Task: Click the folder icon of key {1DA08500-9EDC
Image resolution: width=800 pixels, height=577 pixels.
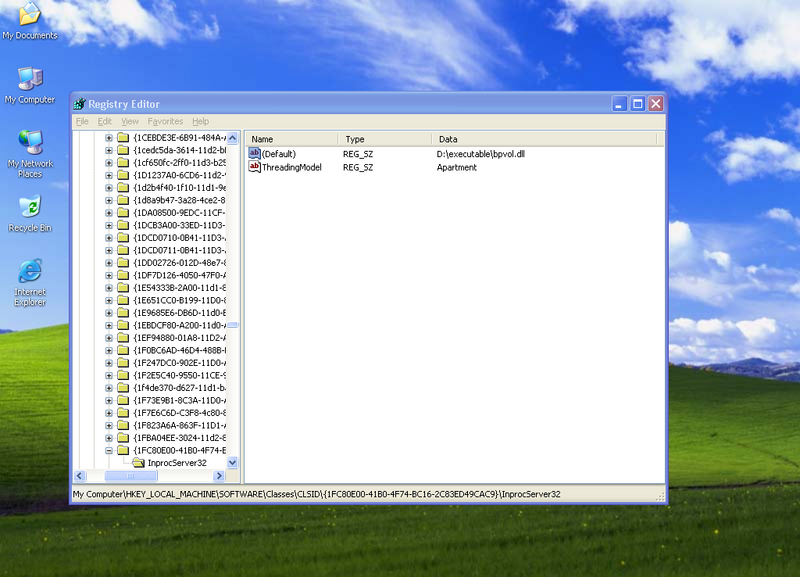Action: (x=123, y=213)
